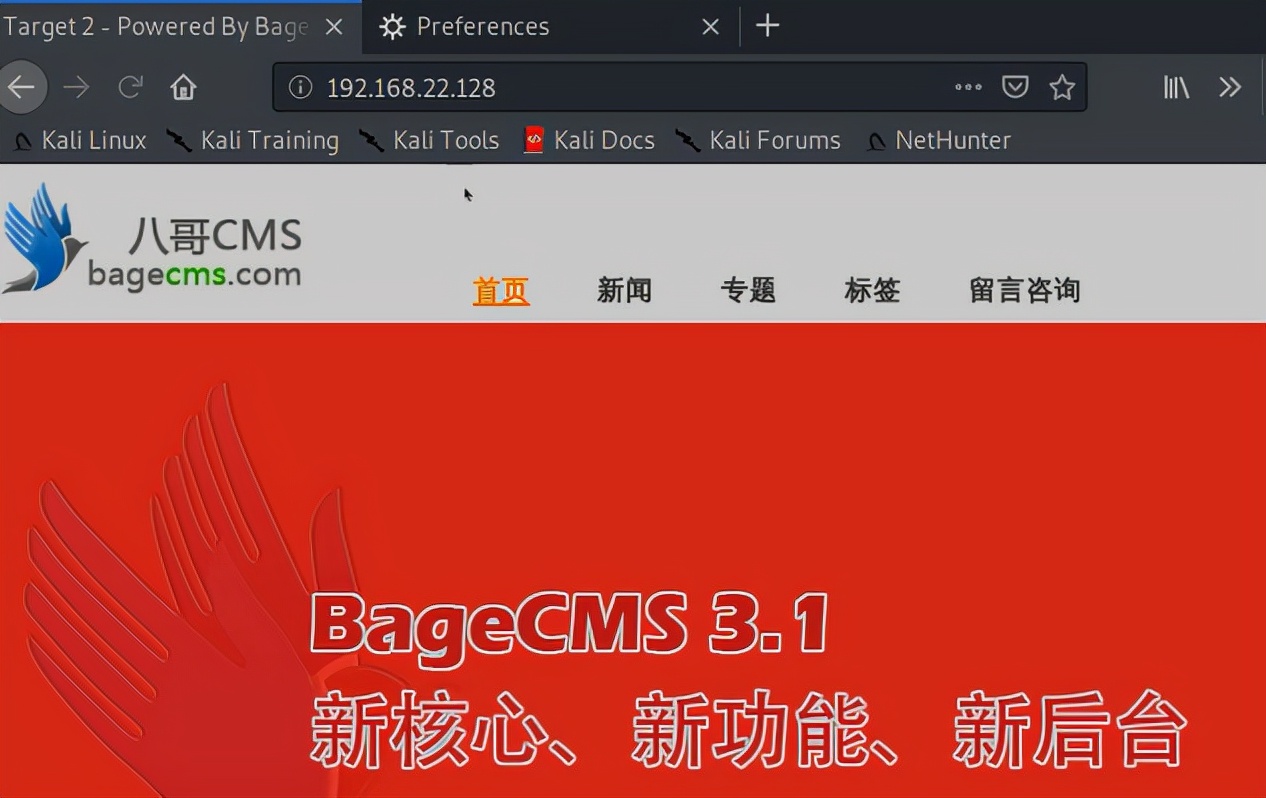
Task: Bookmark this page with the star
Action: coord(1060,87)
